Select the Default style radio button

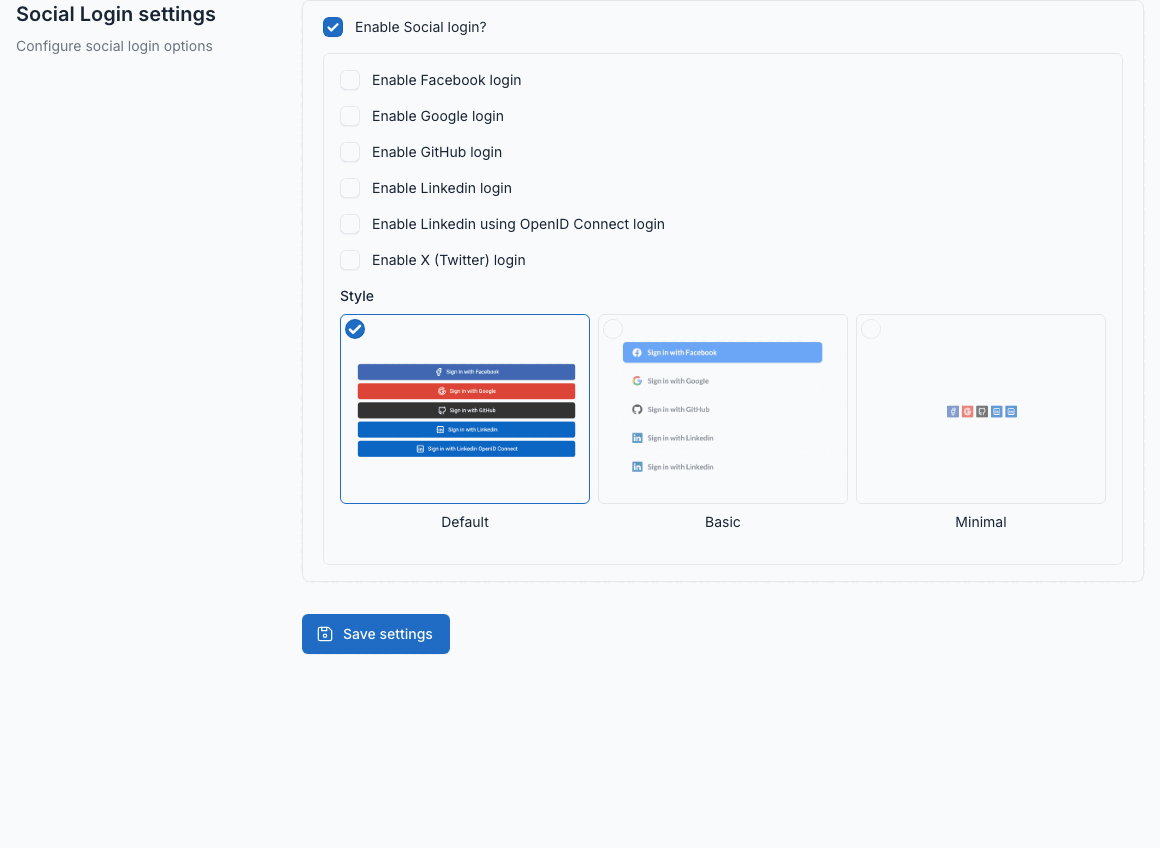[355, 329]
